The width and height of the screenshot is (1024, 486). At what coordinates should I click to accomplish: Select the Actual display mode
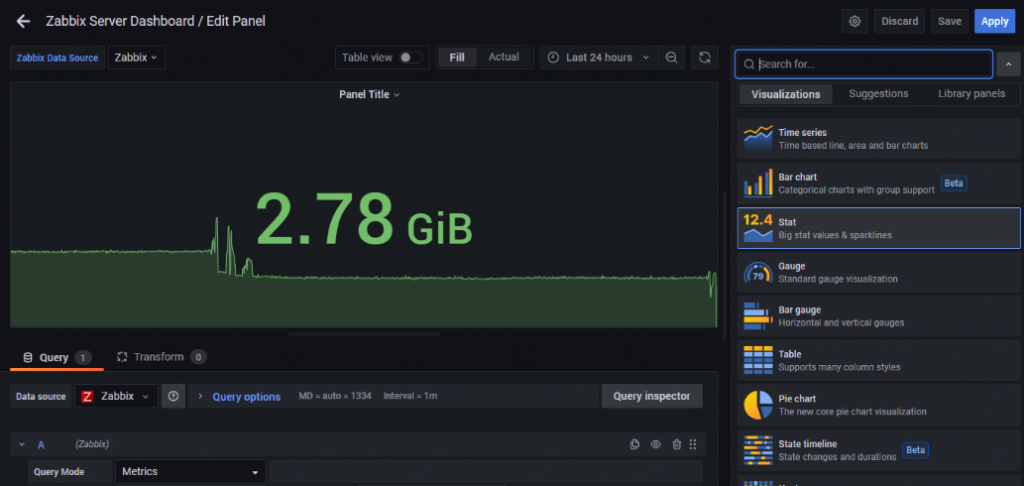click(x=504, y=57)
